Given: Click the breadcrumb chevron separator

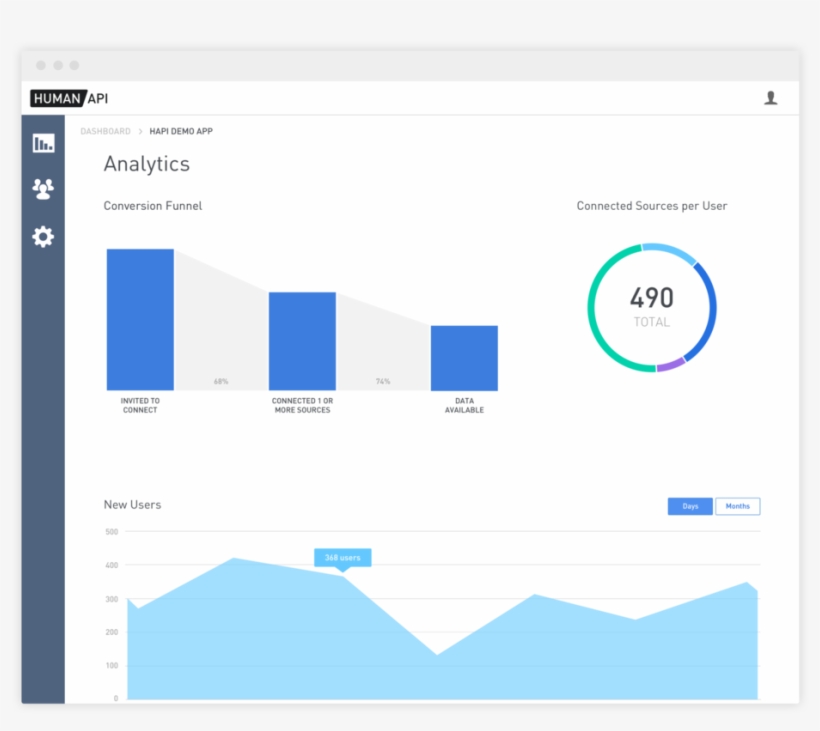Looking at the screenshot, I should coord(140,131).
